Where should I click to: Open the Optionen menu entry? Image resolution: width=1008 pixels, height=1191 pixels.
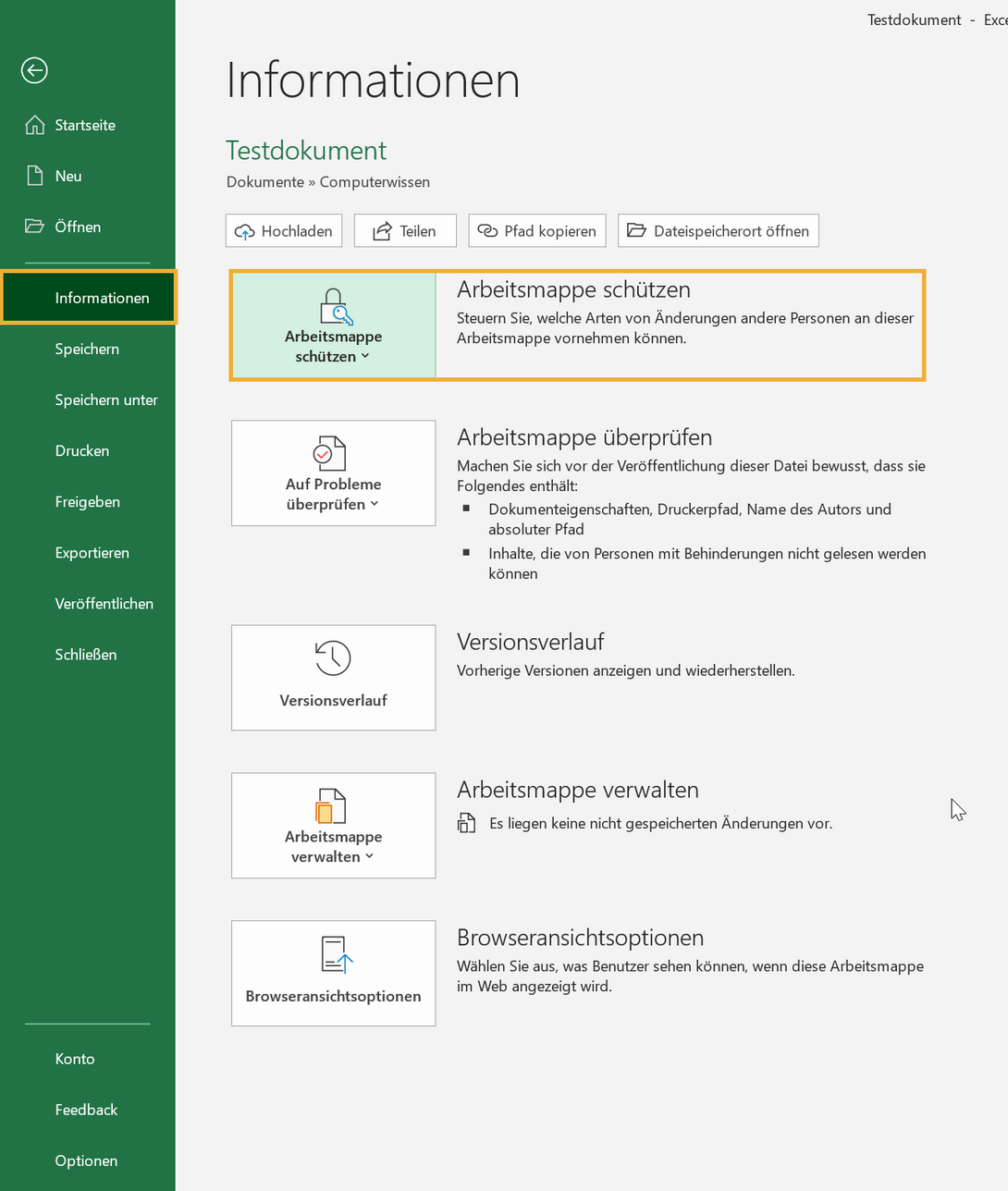(x=86, y=1160)
